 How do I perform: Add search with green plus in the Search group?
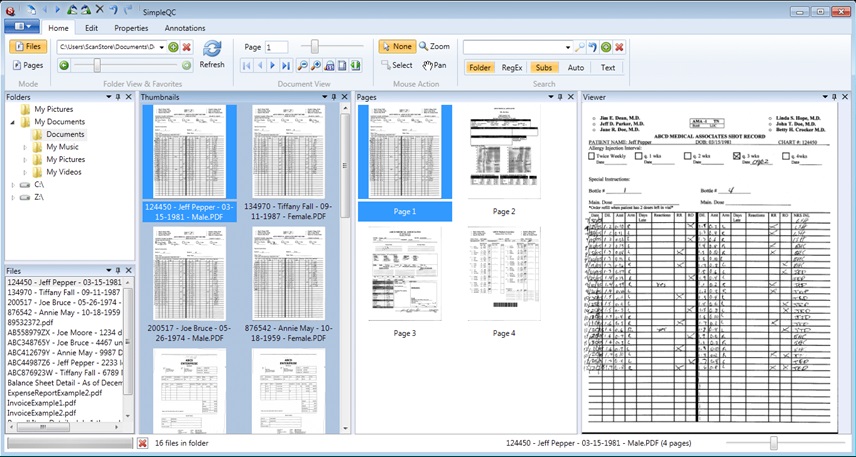click(606, 48)
